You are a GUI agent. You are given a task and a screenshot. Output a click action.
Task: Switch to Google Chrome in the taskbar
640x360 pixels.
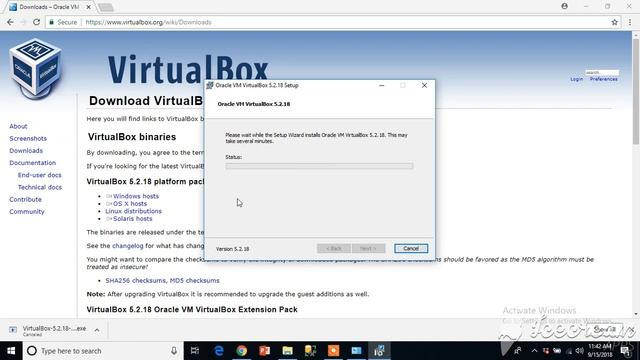[242, 351]
